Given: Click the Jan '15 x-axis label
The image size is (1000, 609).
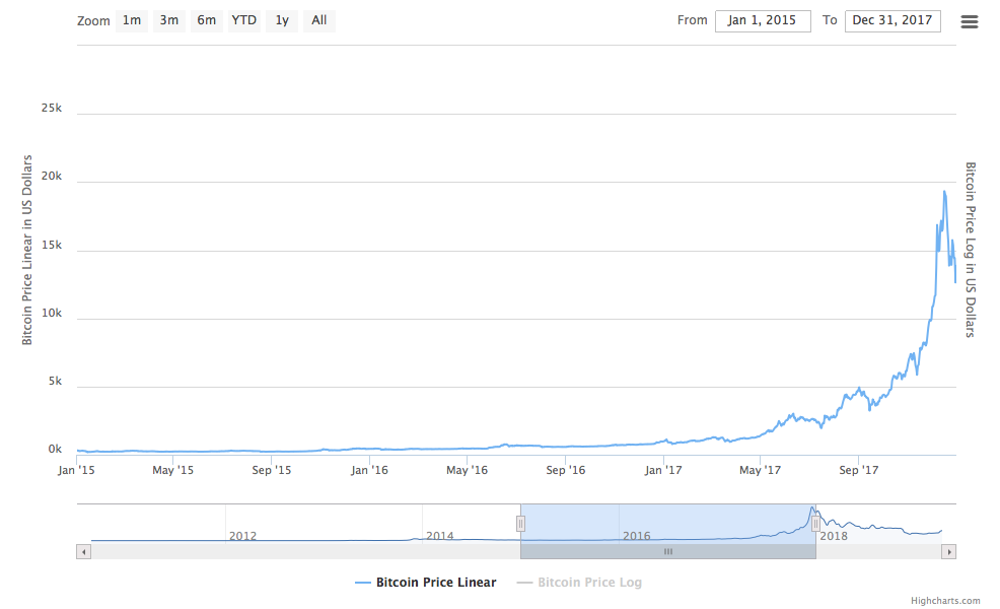Looking at the screenshot, I should coord(76,470).
